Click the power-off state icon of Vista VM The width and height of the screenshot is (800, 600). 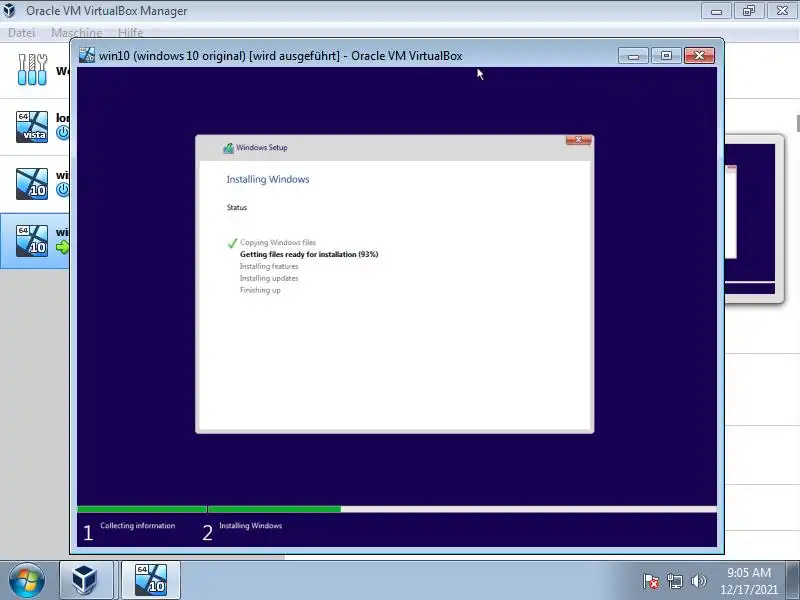(x=63, y=133)
